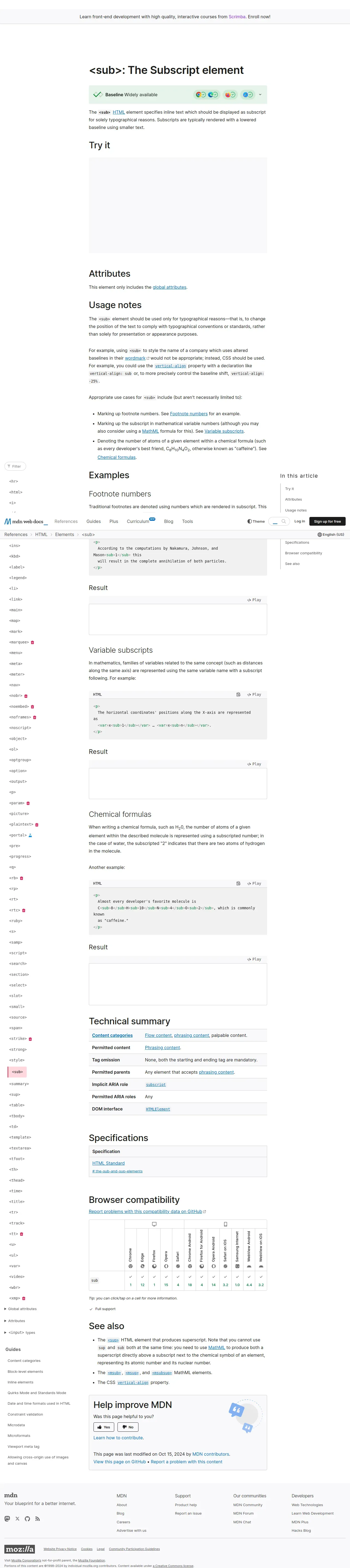The height and width of the screenshot is (1568, 350).
Task: Copy the Variable subscripts HTML code block
Action: pyautogui.click(x=239, y=694)
